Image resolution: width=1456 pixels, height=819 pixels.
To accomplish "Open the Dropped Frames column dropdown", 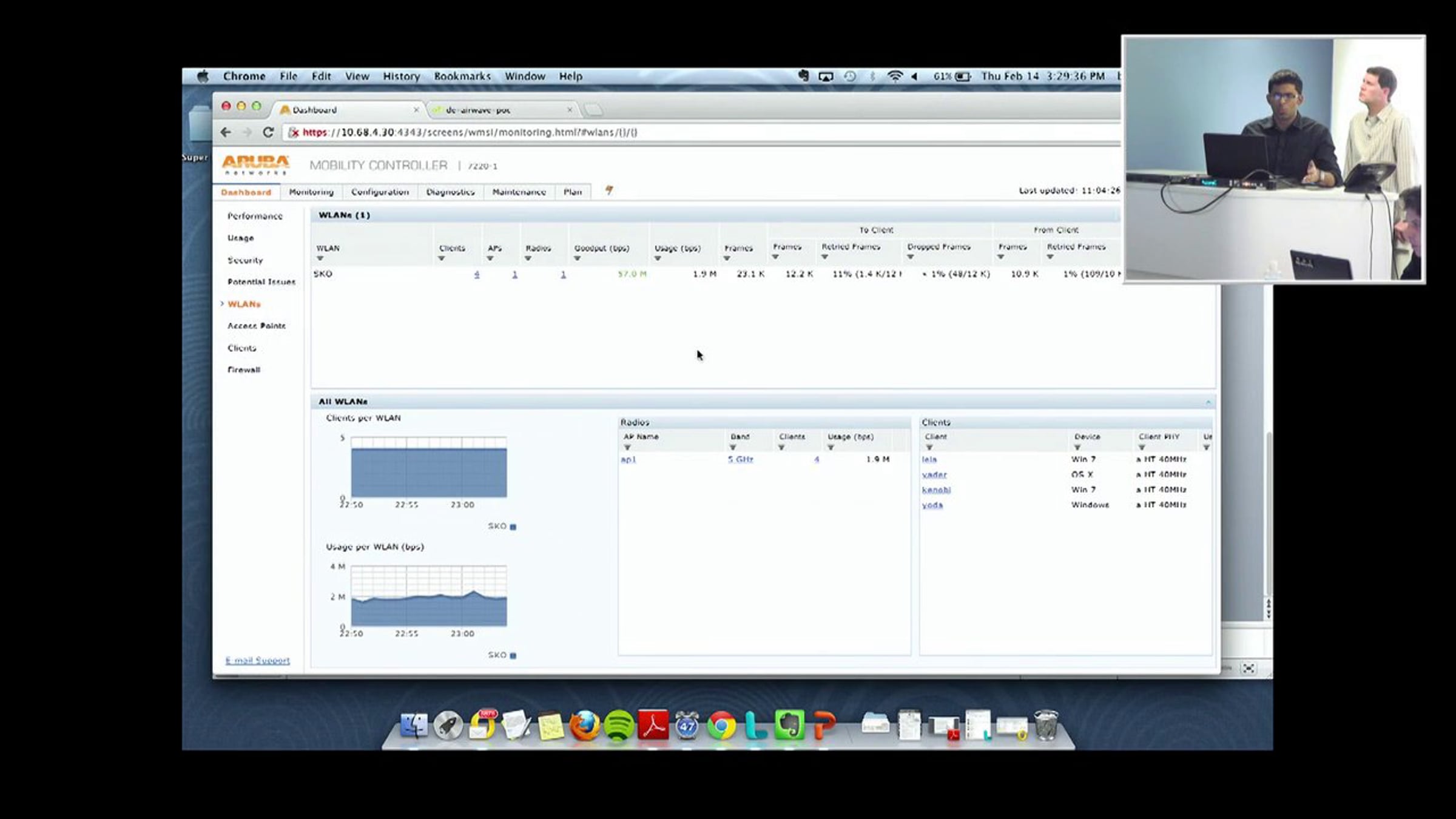I will pos(911,257).
